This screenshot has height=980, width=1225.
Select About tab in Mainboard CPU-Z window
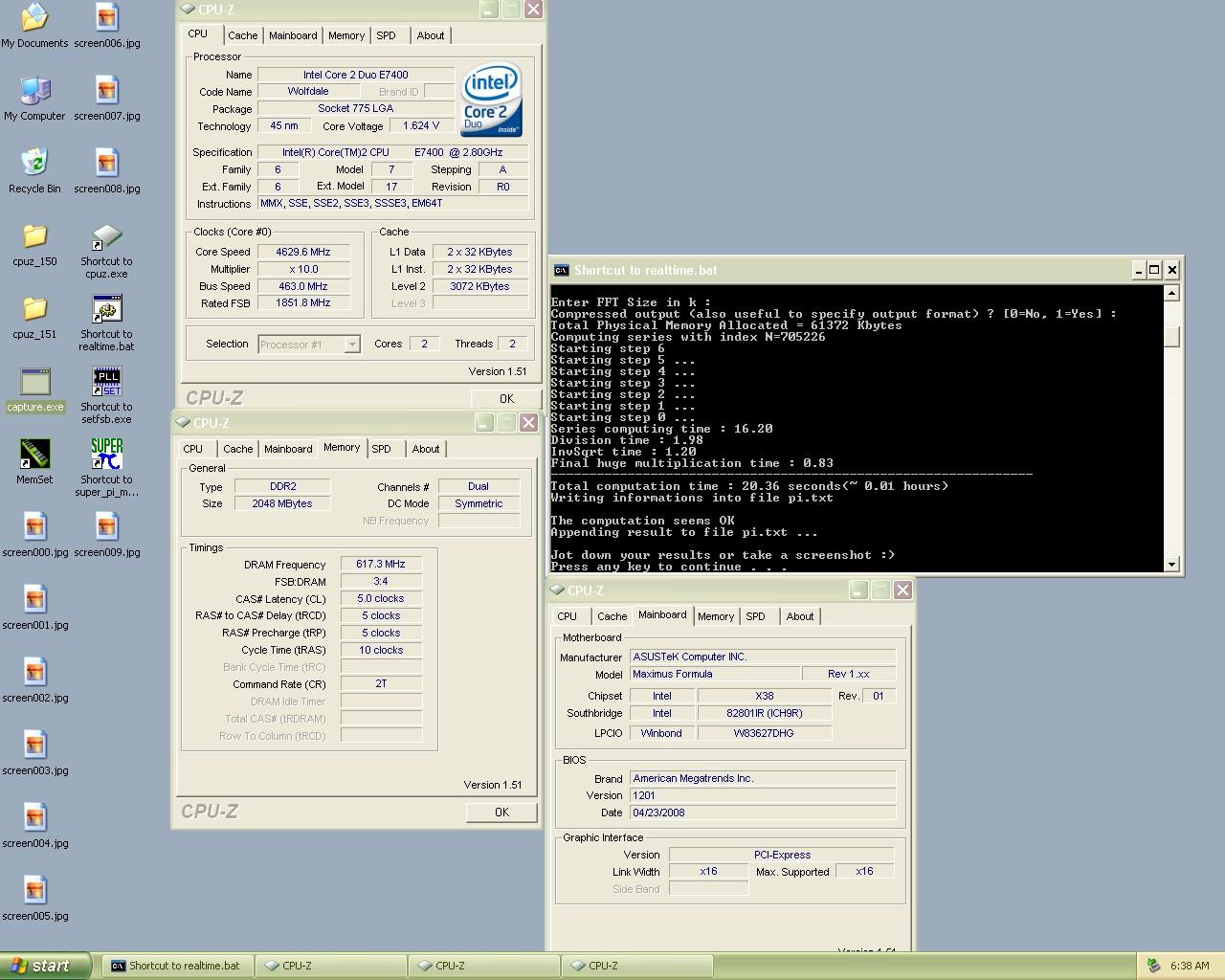(800, 616)
